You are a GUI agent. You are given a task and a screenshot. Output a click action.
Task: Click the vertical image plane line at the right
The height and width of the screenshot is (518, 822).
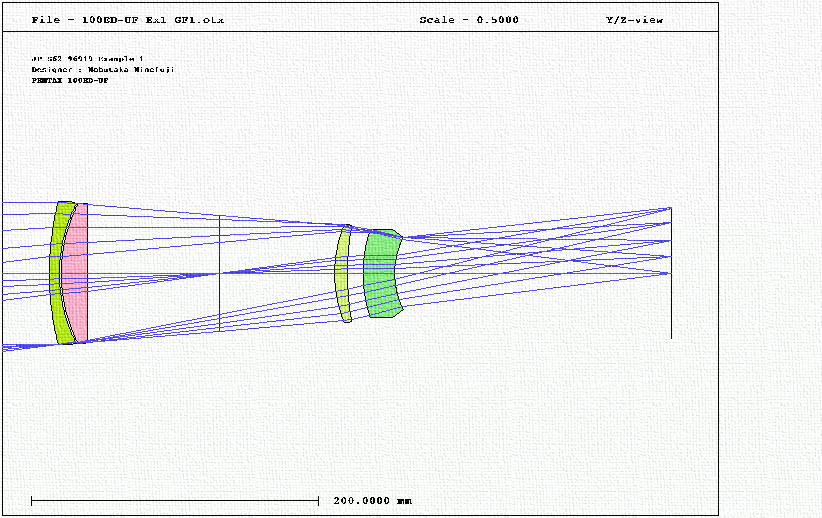pos(671,273)
